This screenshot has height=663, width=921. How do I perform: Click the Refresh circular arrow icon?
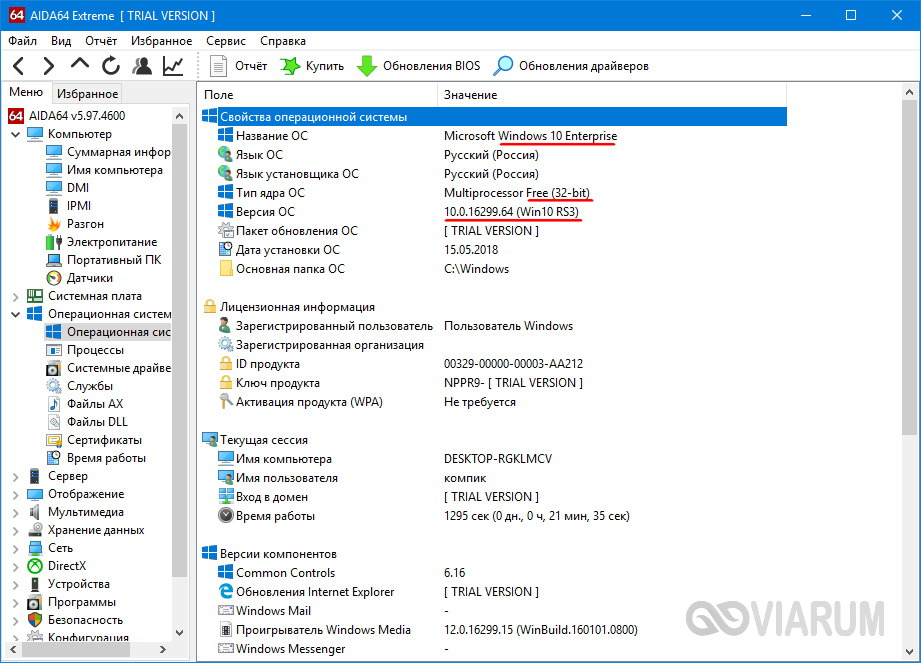pos(110,66)
